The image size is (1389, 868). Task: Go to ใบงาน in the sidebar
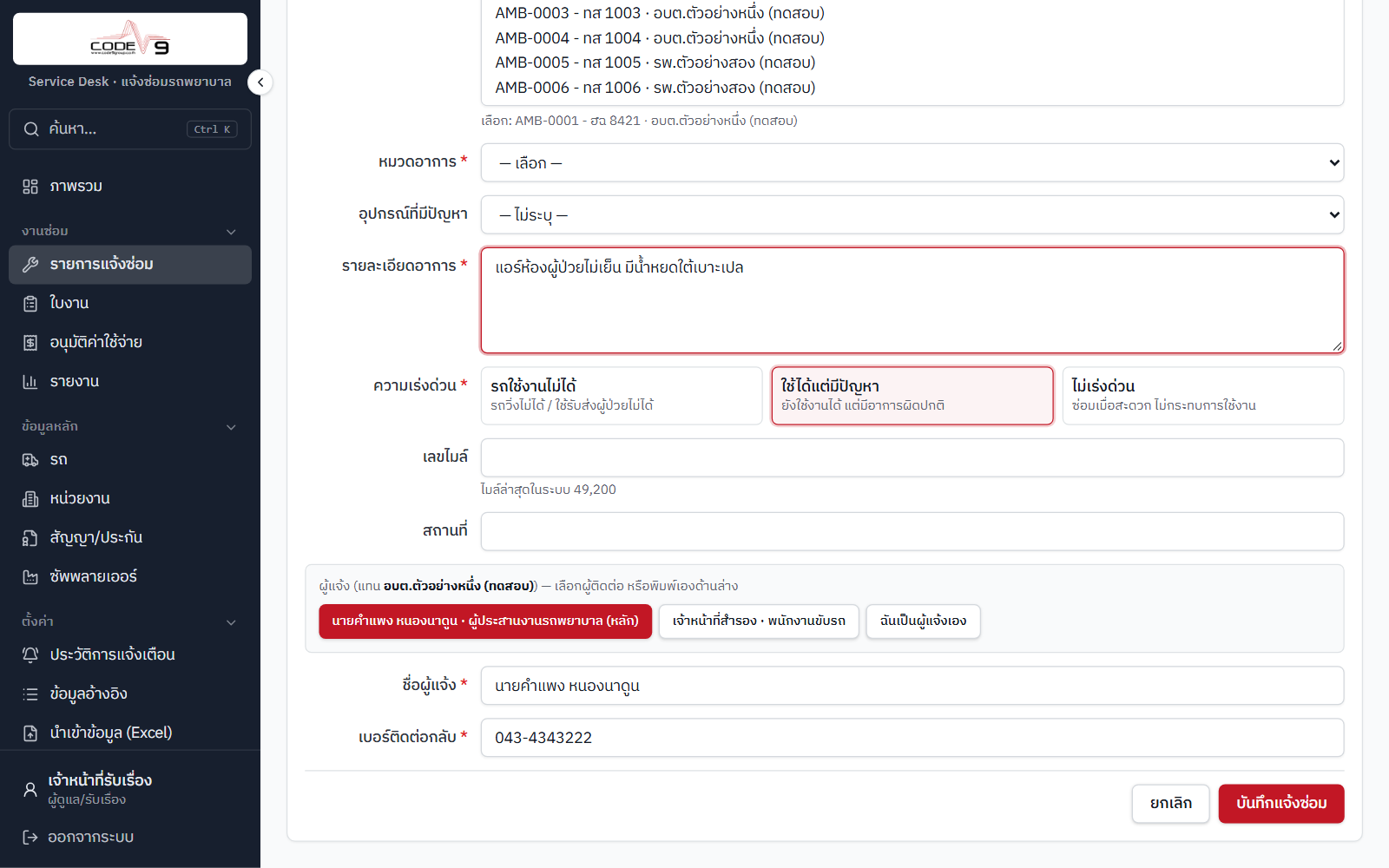point(130,304)
